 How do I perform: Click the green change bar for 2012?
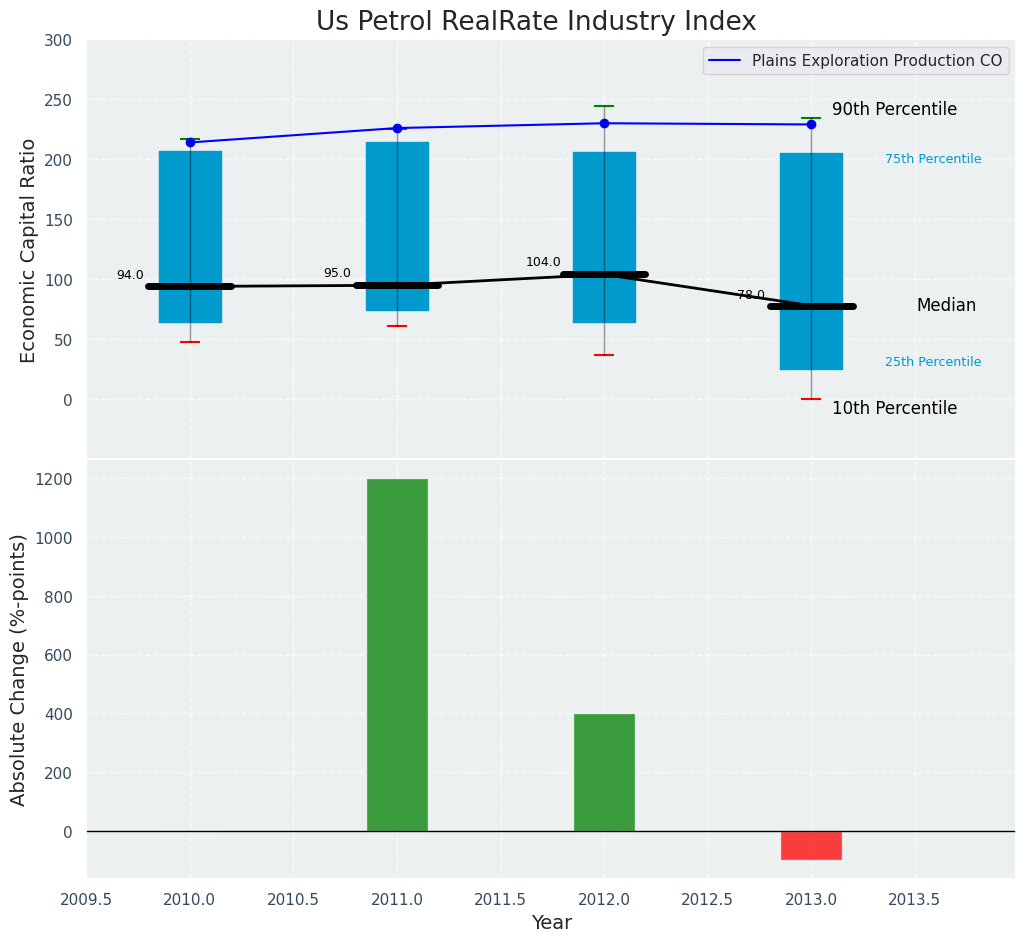point(604,772)
